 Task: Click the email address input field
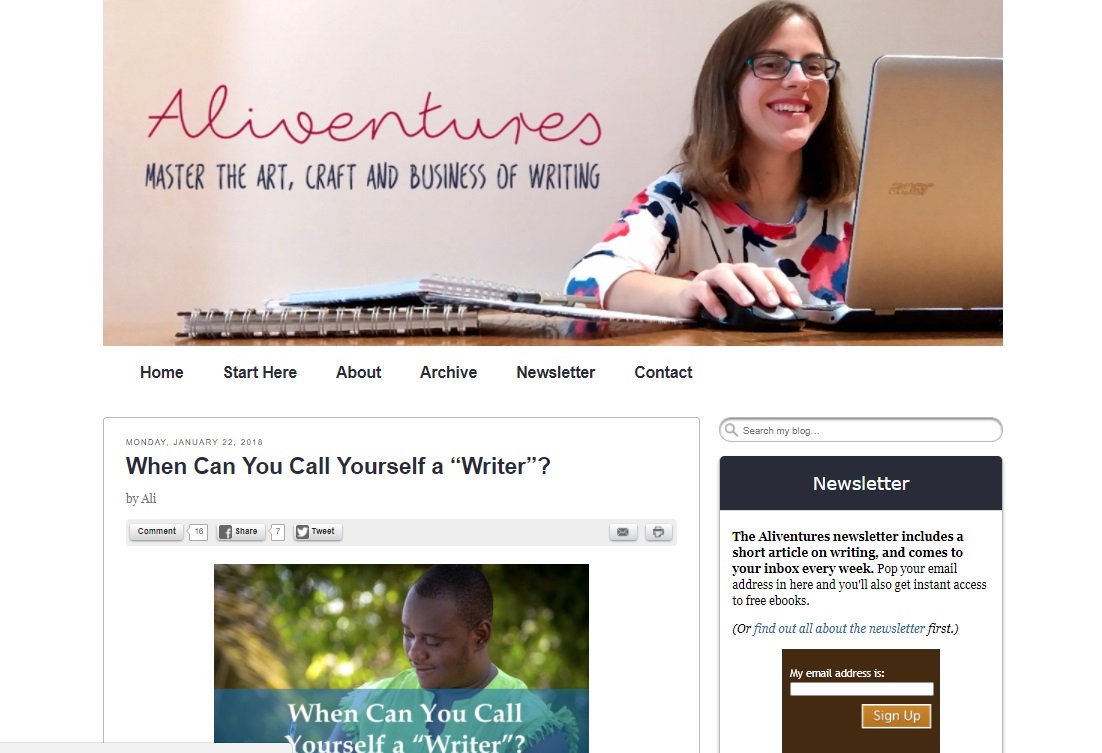point(862,689)
